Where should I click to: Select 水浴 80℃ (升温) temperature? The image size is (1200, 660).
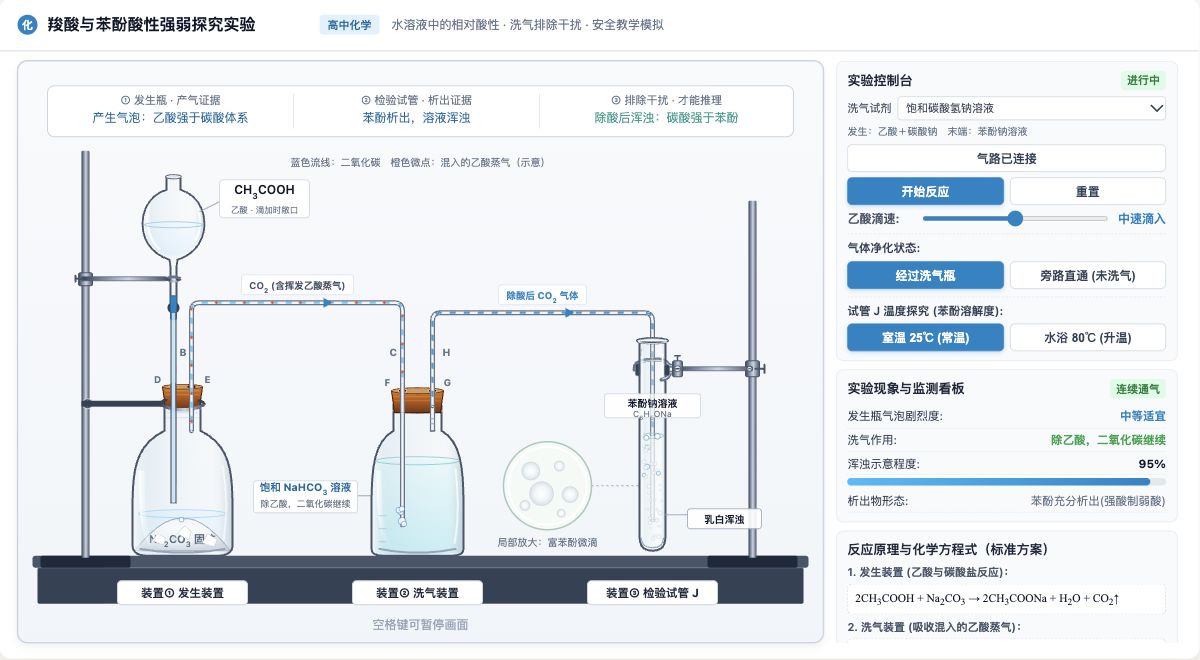click(1088, 337)
